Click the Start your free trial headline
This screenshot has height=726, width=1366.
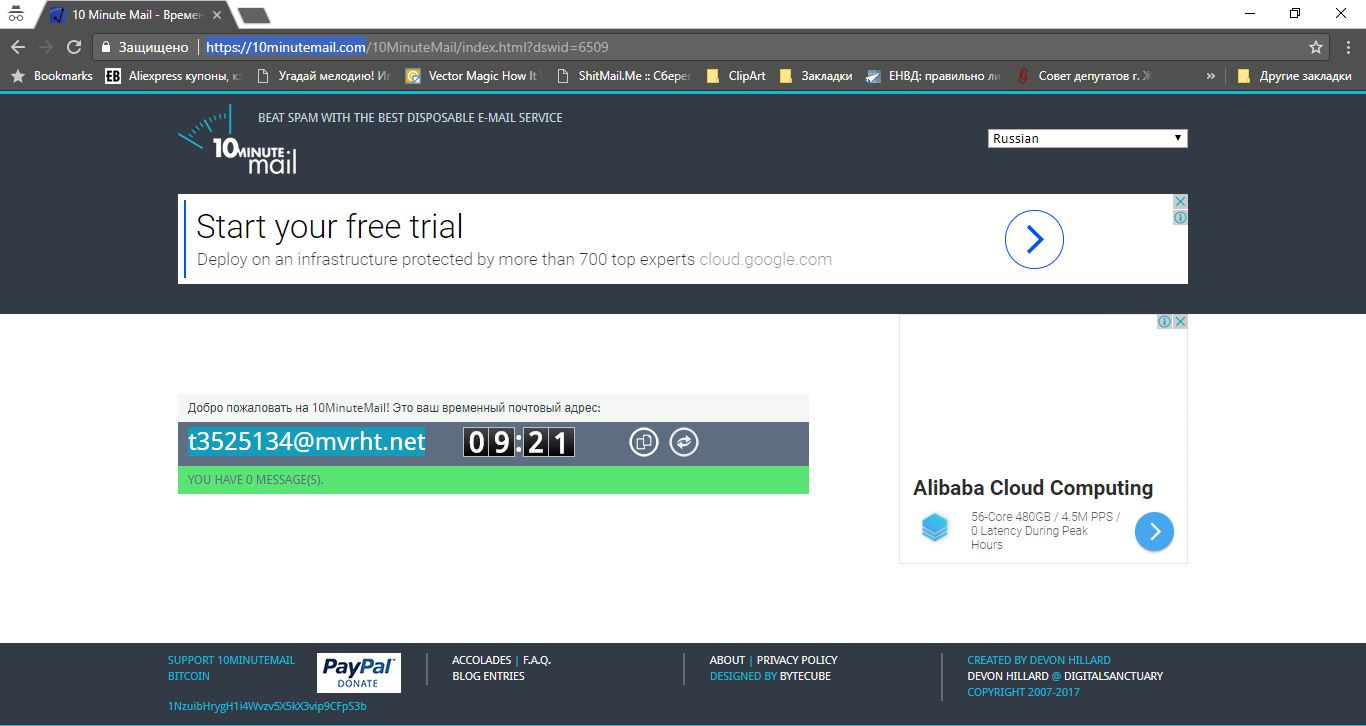(x=330, y=226)
